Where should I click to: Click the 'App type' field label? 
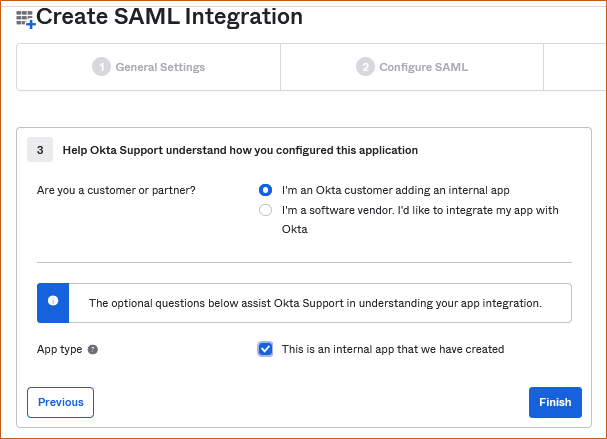[60, 350]
